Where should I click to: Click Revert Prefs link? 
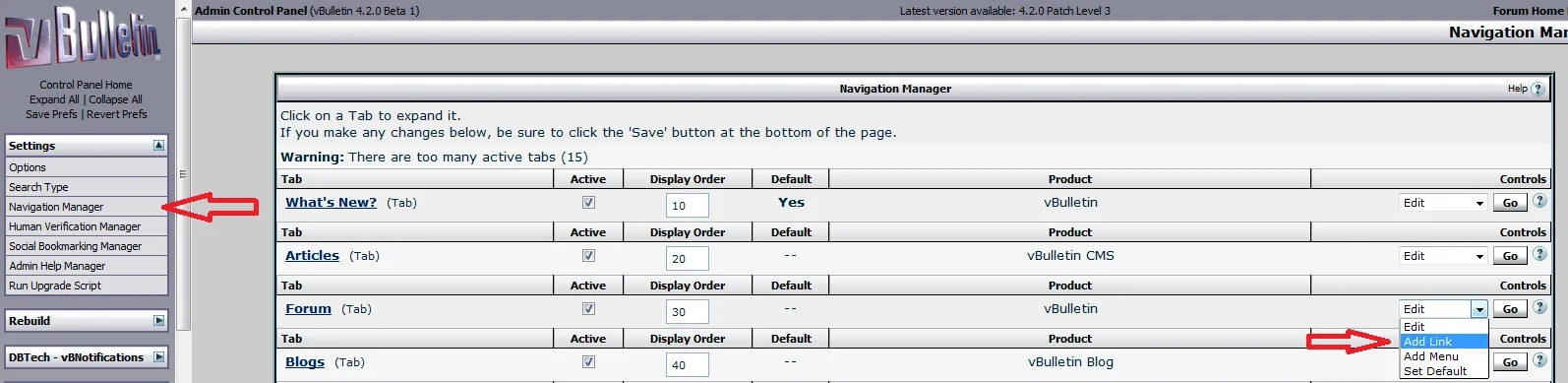[117, 114]
